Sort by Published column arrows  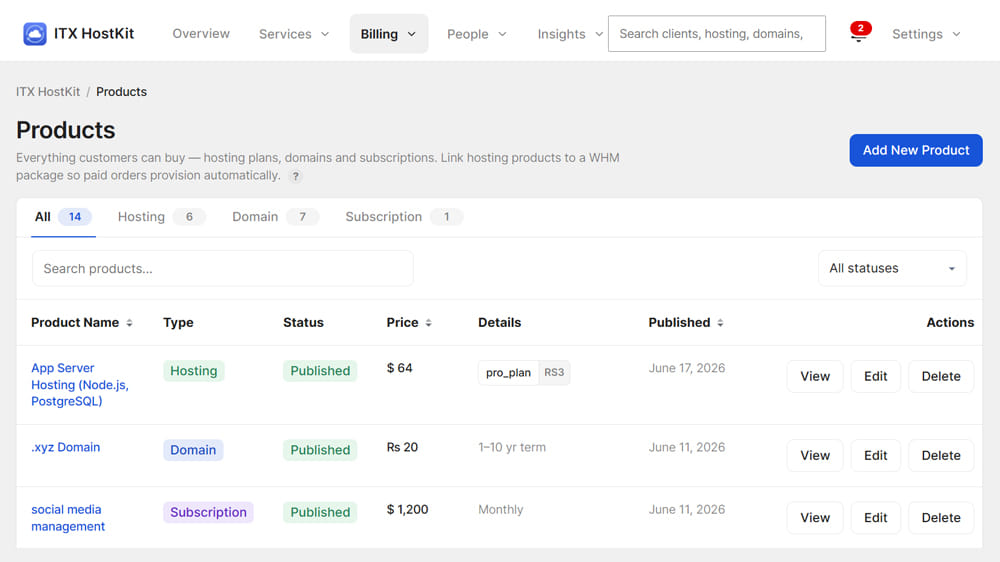(x=720, y=323)
